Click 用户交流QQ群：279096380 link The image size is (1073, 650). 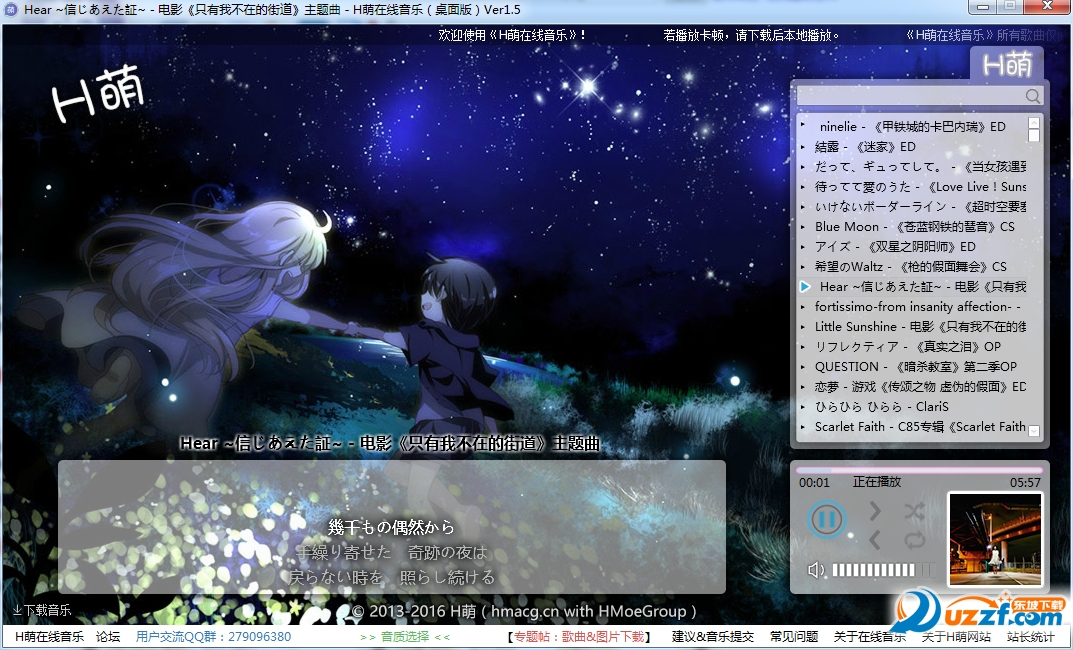pos(214,637)
